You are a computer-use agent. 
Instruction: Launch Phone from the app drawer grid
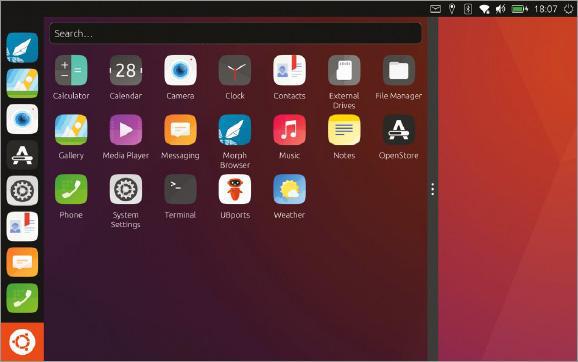(x=71, y=189)
